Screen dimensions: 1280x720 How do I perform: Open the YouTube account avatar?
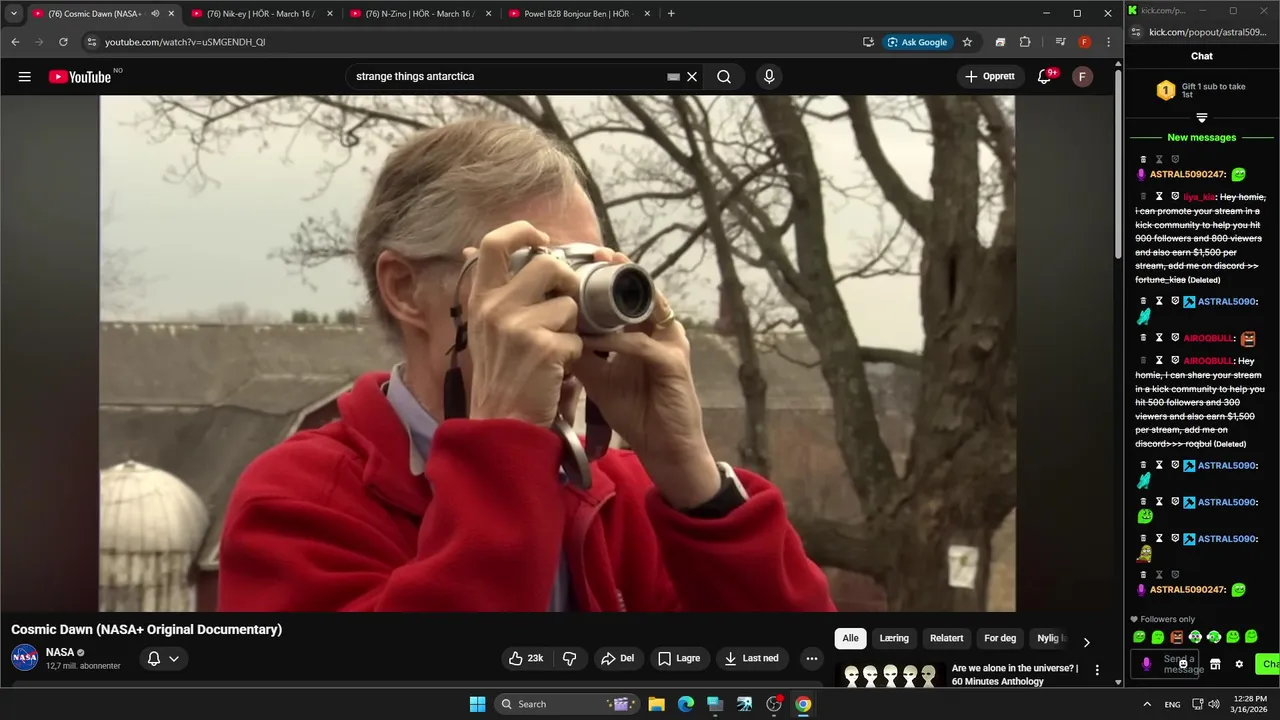point(1082,77)
